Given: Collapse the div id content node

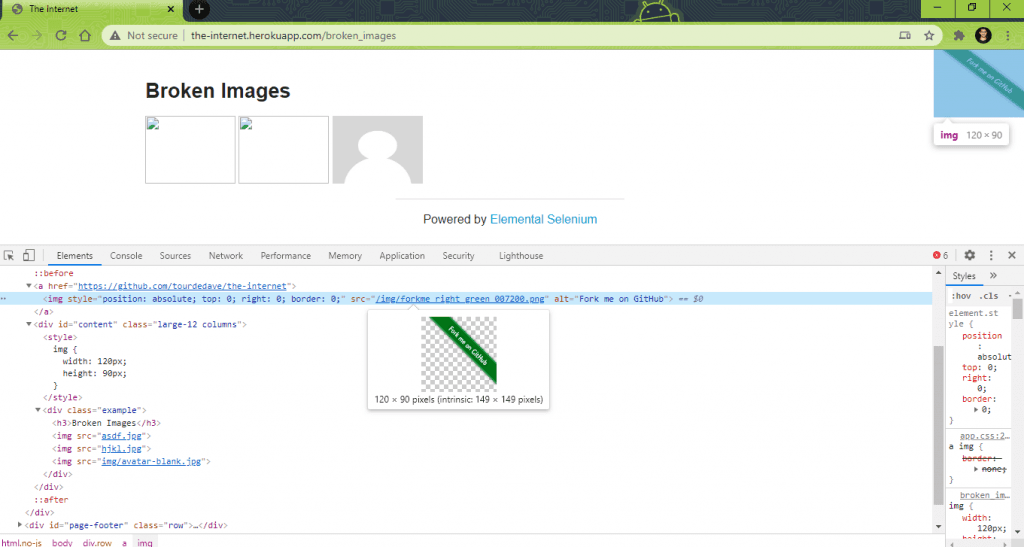Looking at the screenshot, I should click(29, 324).
